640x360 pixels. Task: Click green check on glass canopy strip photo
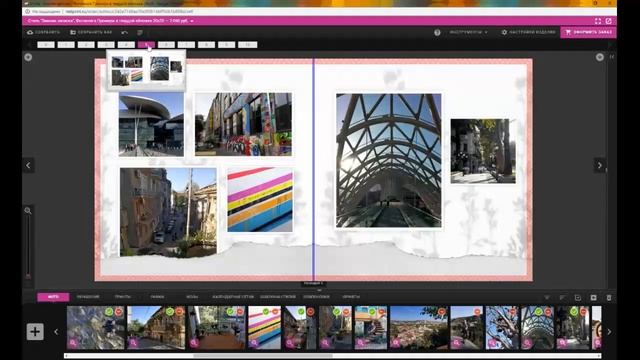(538, 312)
